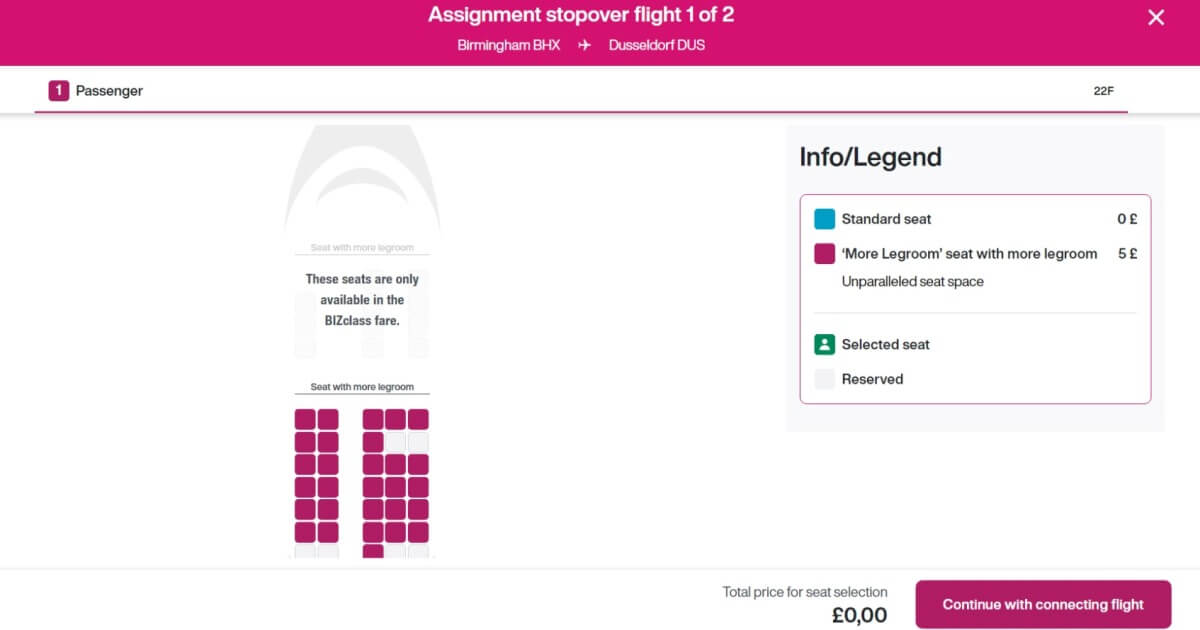Viewport: 1200px width, 630px height.
Task: Click the blue Standard seat legend swatch
Action: 824,219
